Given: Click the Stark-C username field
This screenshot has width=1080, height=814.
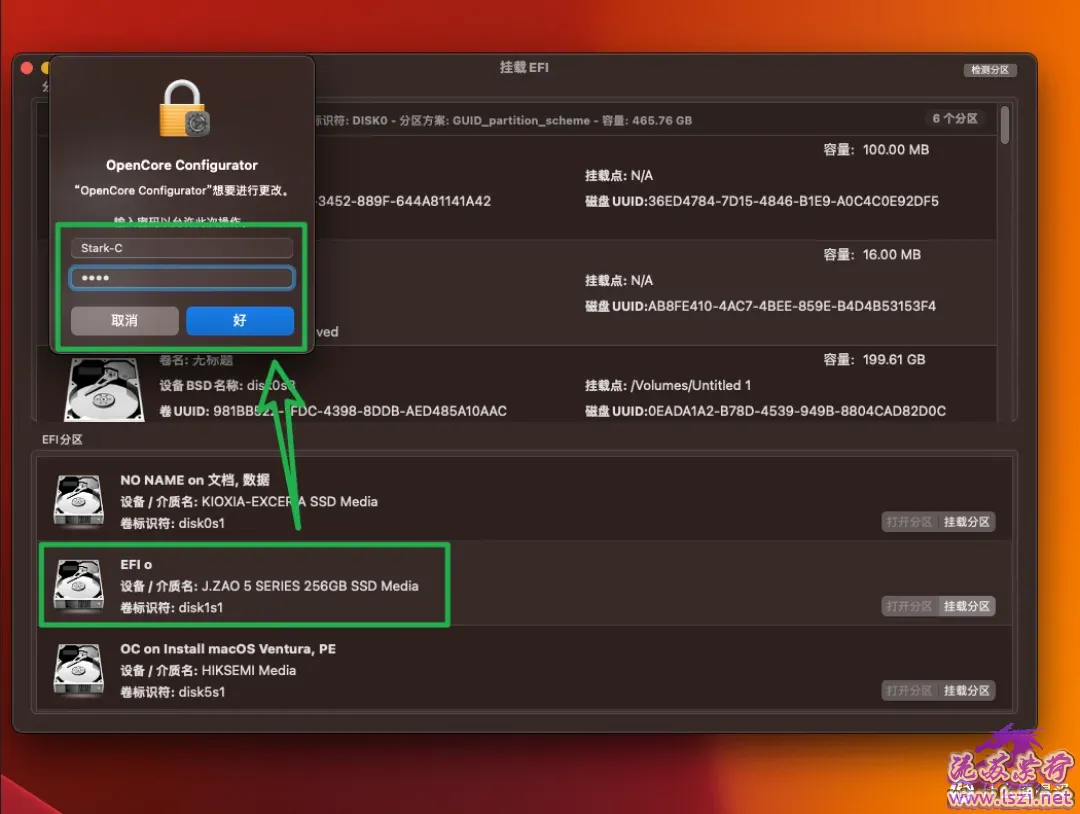Looking at the screenshot, I should [x=182, y=248].
